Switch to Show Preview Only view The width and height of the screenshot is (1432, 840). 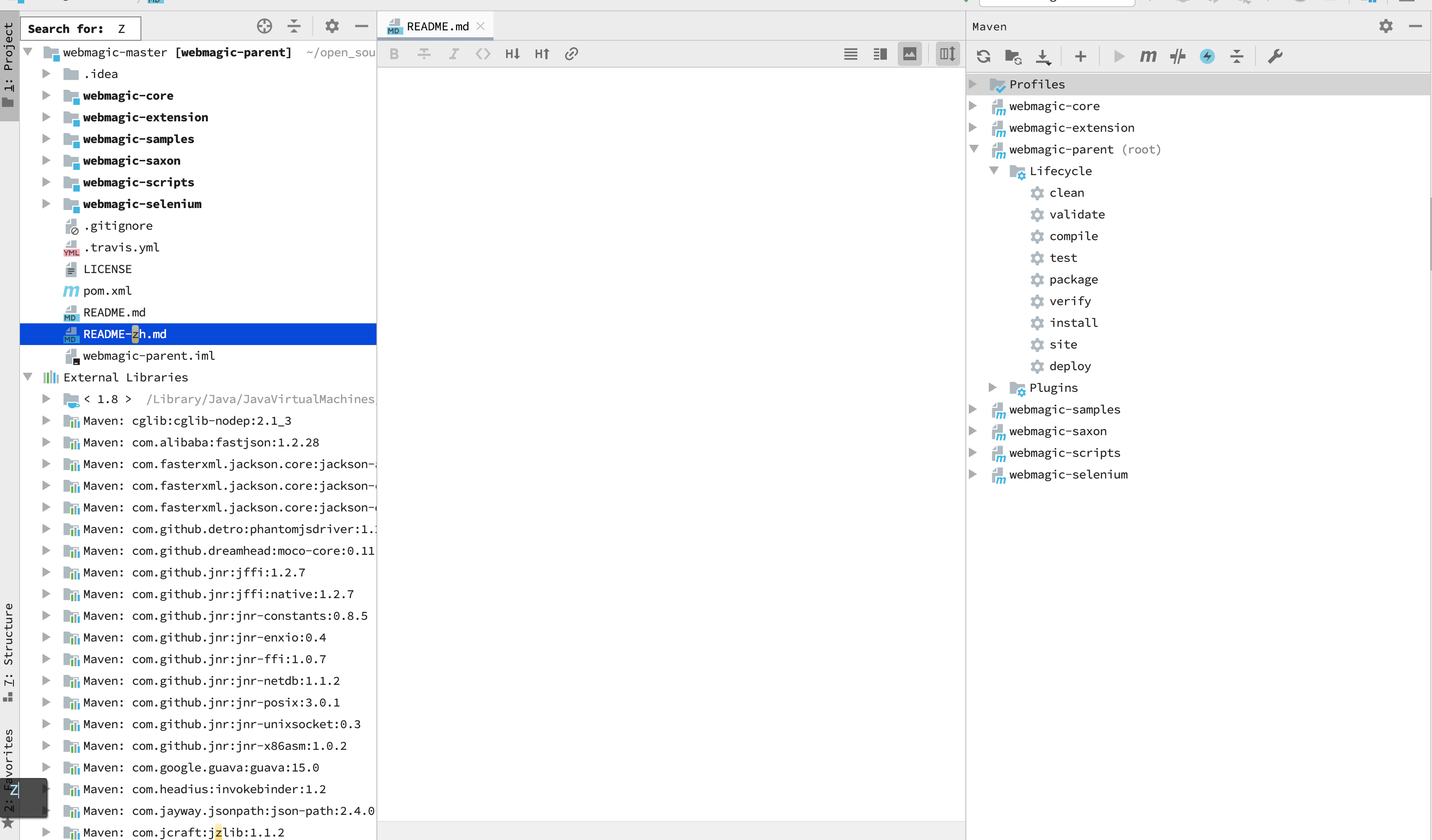pos(910,54)
